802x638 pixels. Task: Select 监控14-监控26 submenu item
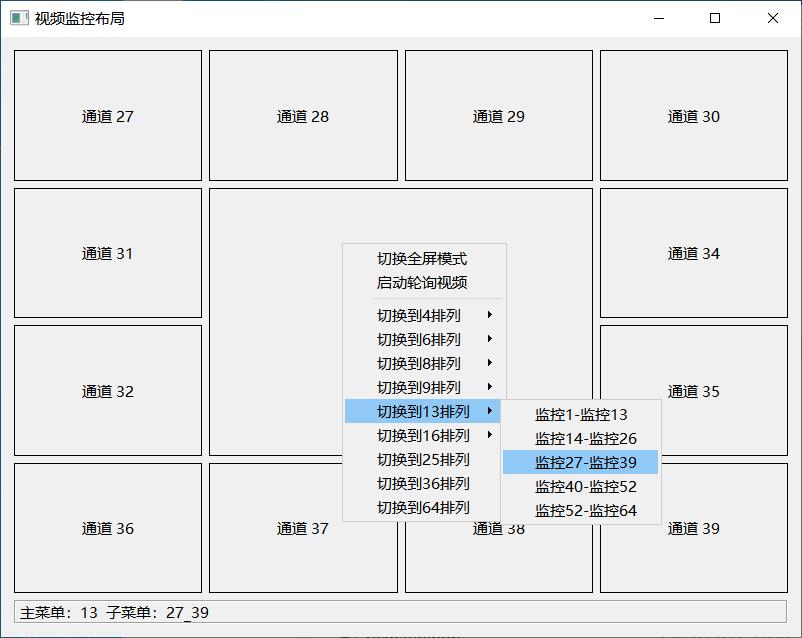[585, 438]
